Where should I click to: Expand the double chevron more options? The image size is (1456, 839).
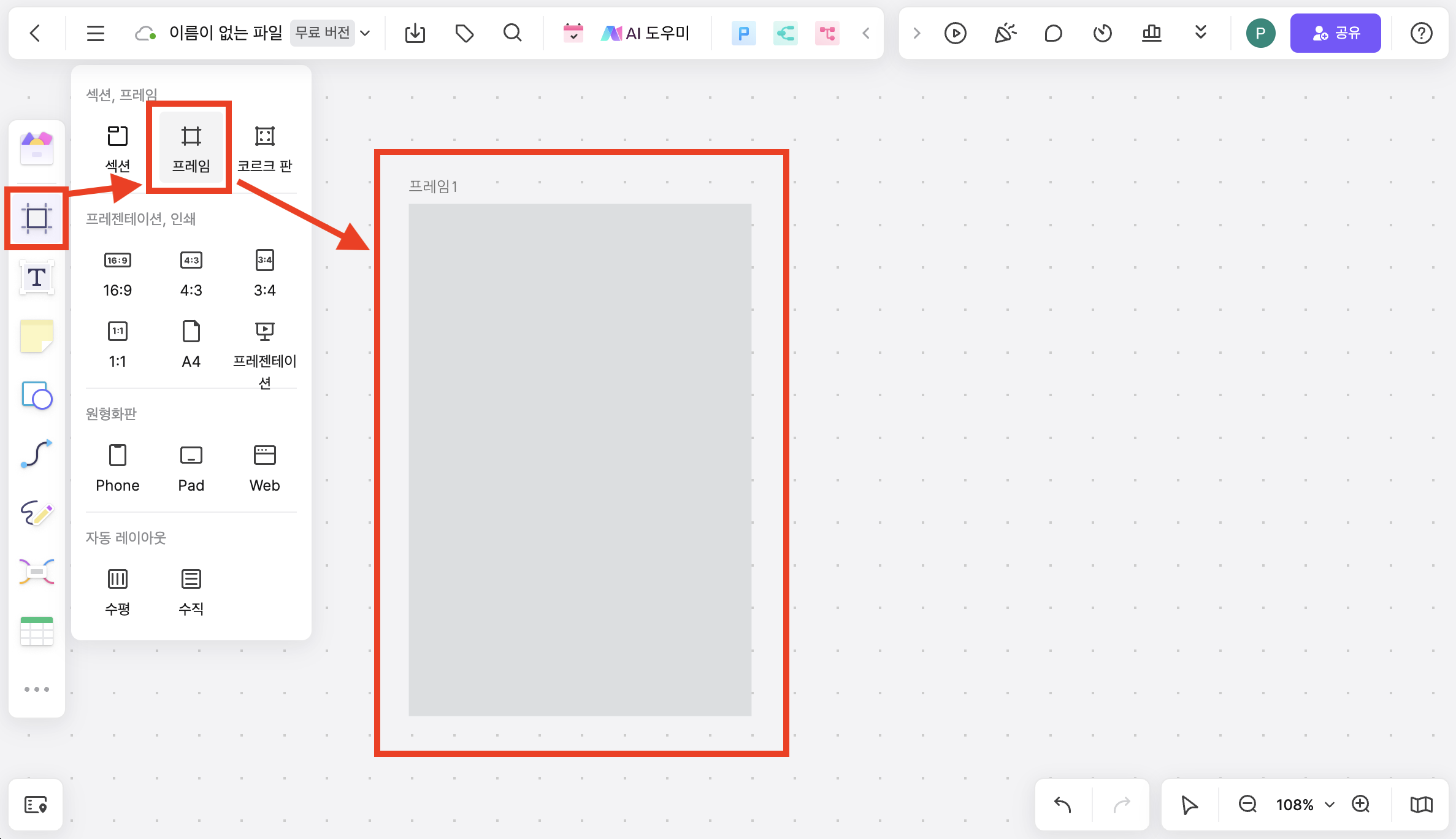tap(1201, 33)
